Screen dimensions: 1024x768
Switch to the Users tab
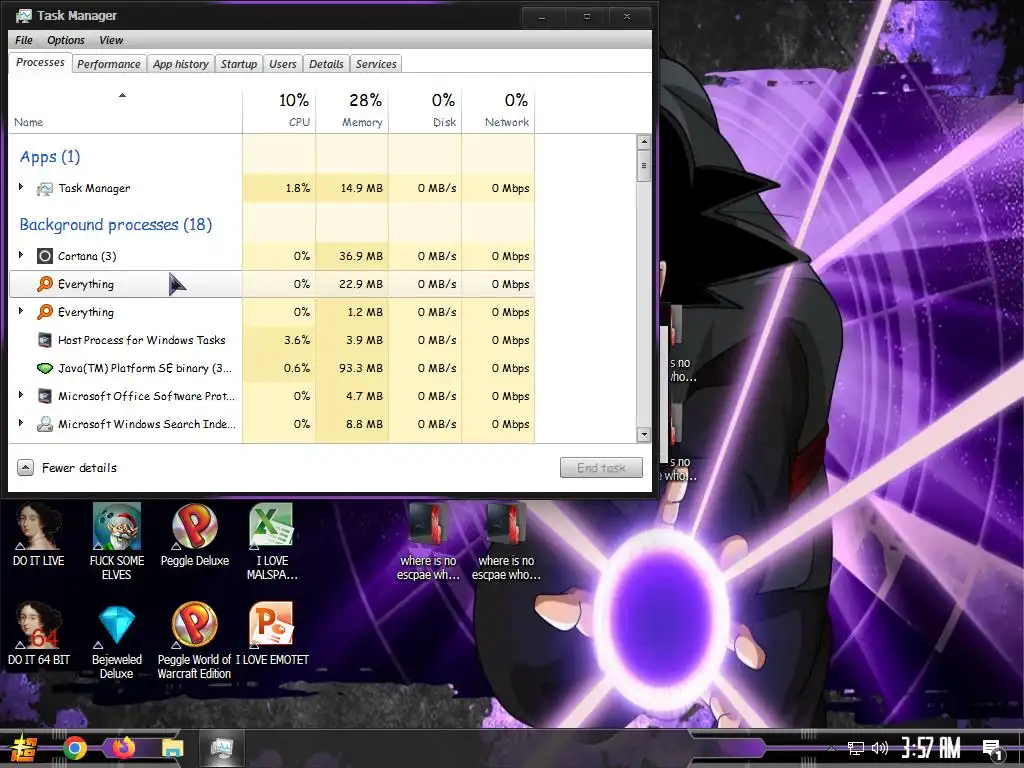click(x=283, y=64)
